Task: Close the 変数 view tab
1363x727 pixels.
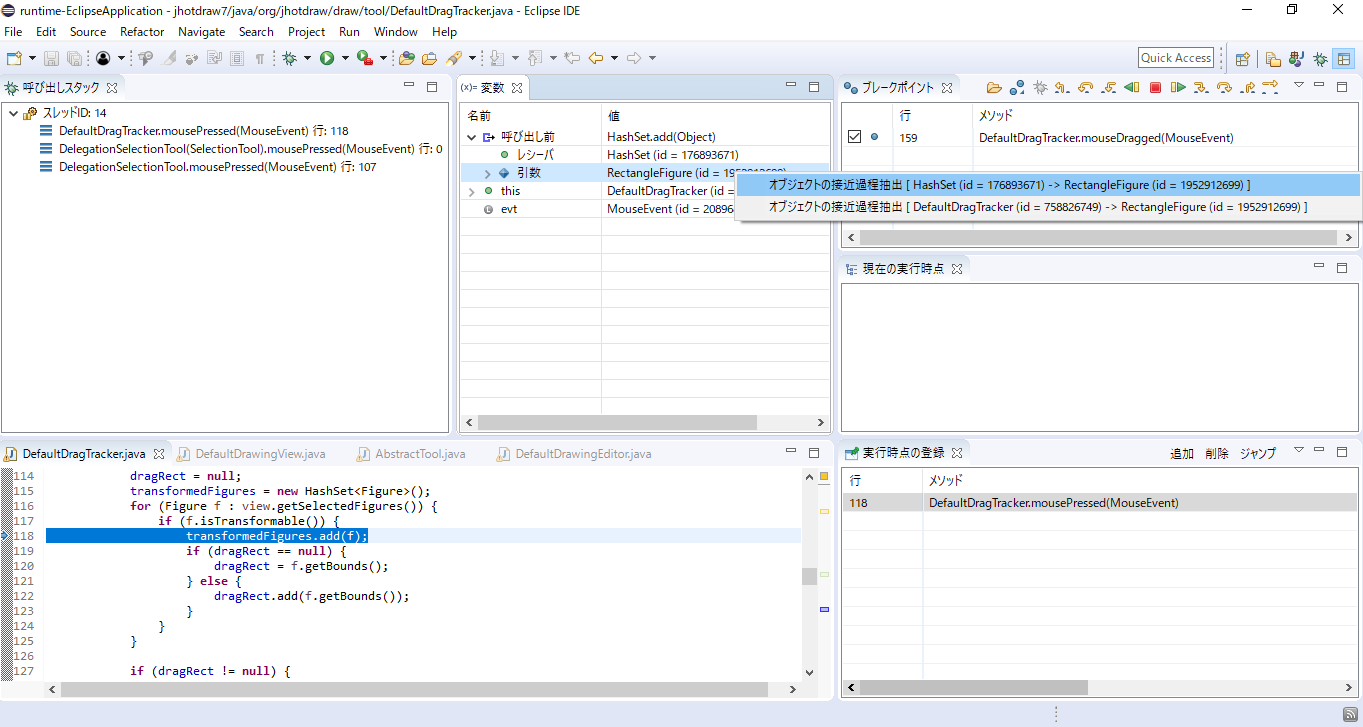Action: [517, 88]
